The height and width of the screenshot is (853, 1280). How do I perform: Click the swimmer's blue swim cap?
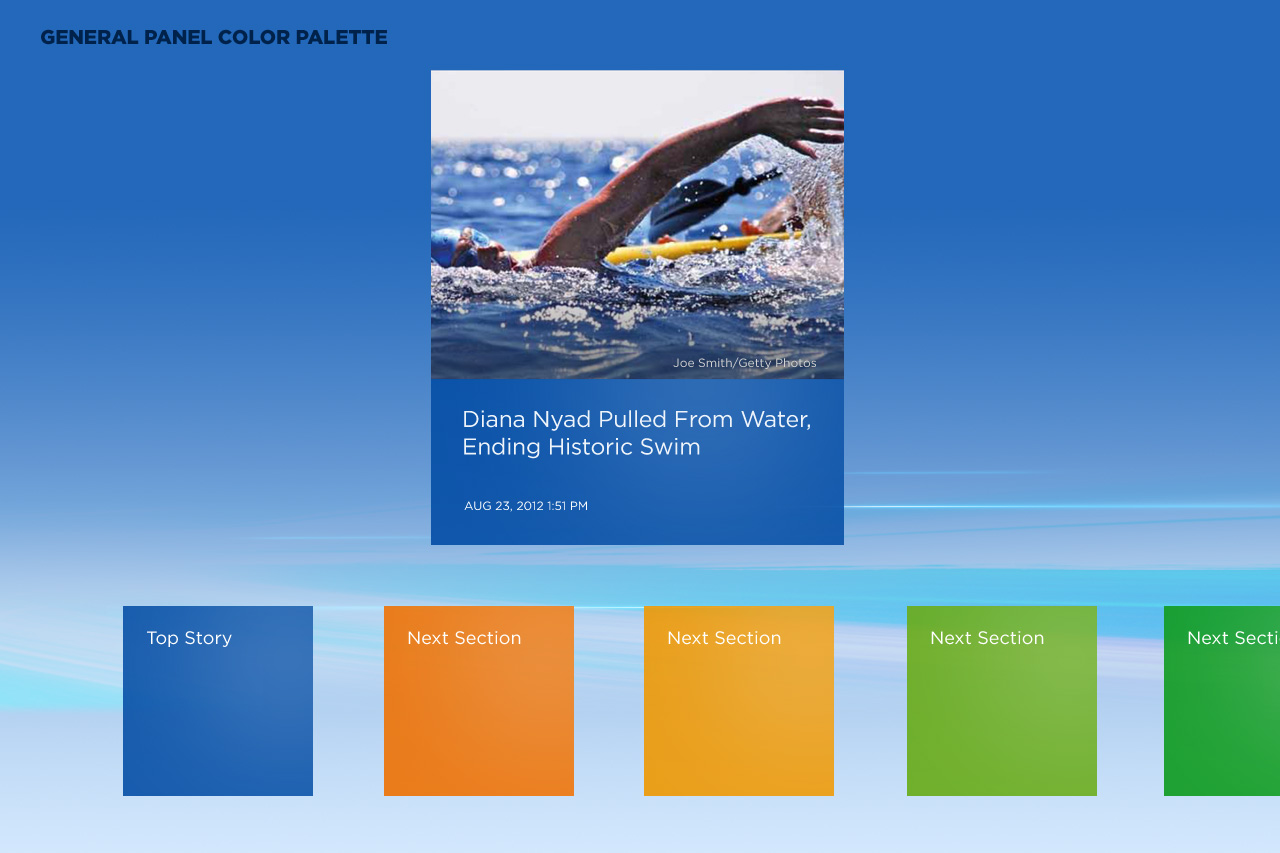tap(449, 245)
